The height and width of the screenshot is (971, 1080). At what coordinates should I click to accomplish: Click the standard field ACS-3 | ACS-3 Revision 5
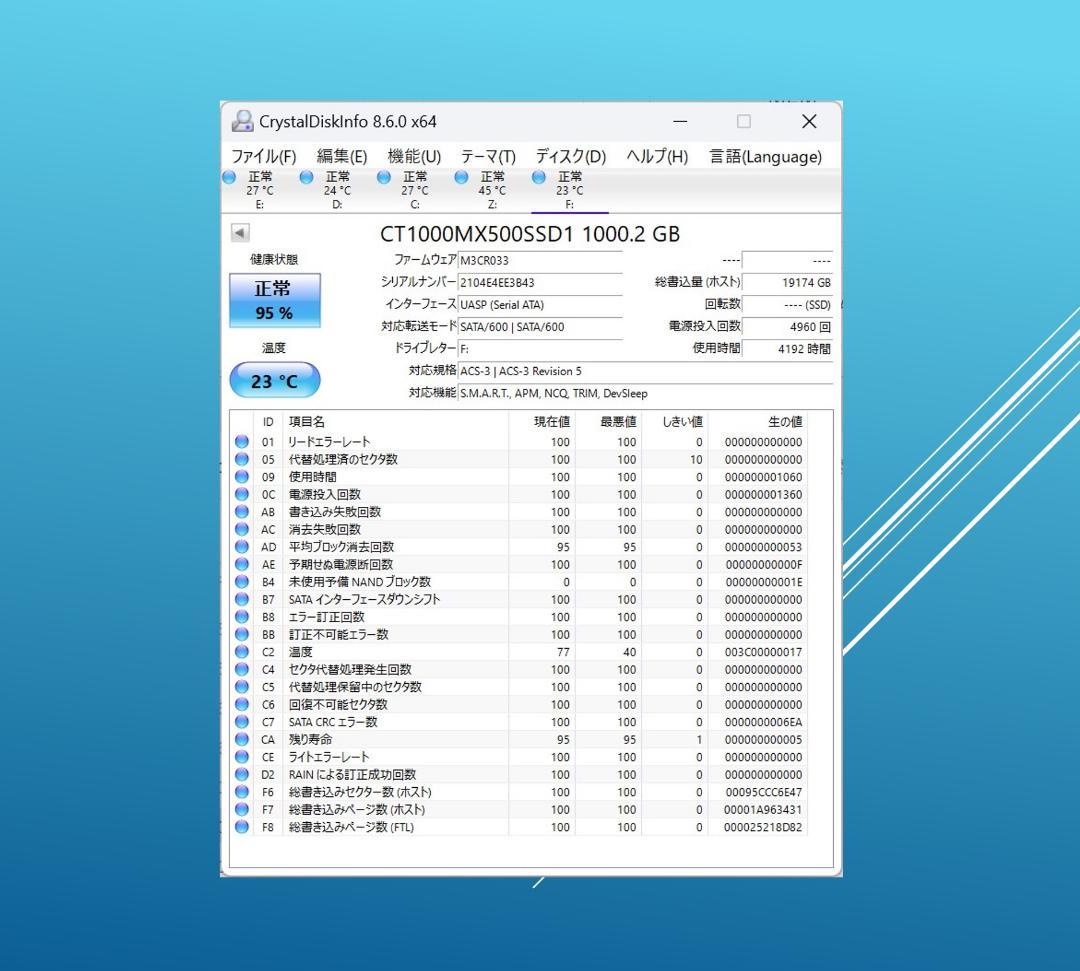point(645,371)
